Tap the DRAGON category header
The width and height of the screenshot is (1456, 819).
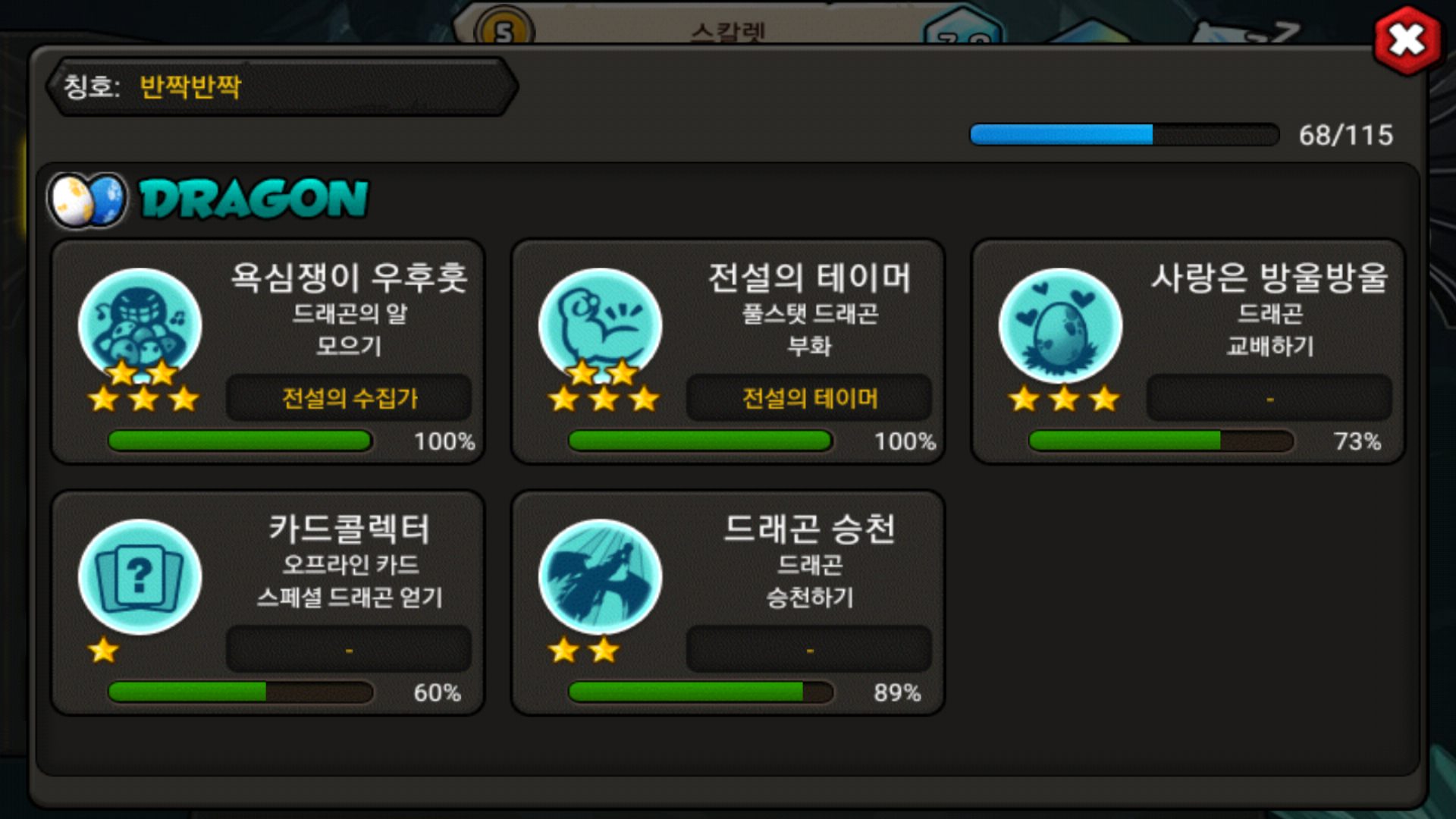tap(254, 200)
